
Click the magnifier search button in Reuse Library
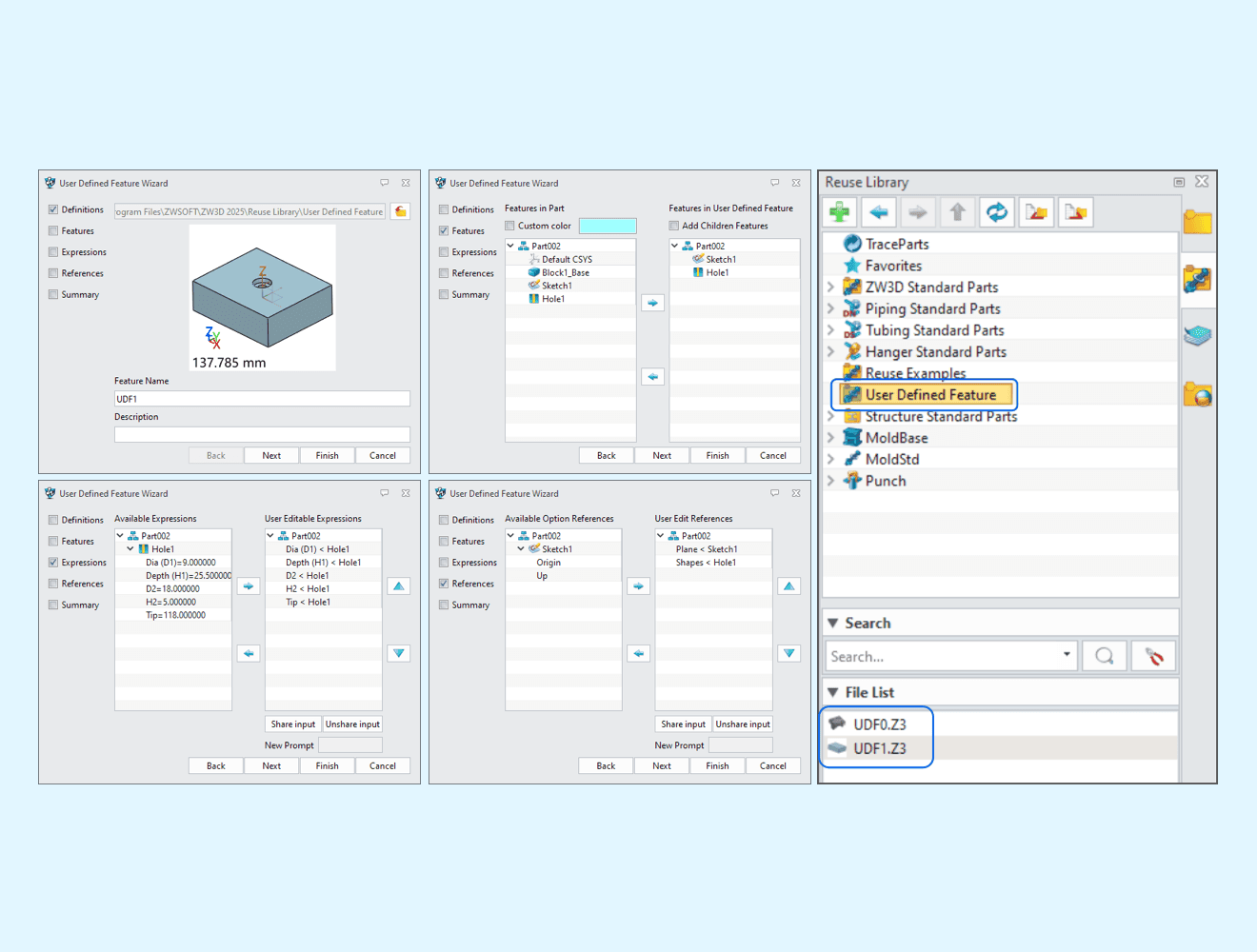[1104, 656]
